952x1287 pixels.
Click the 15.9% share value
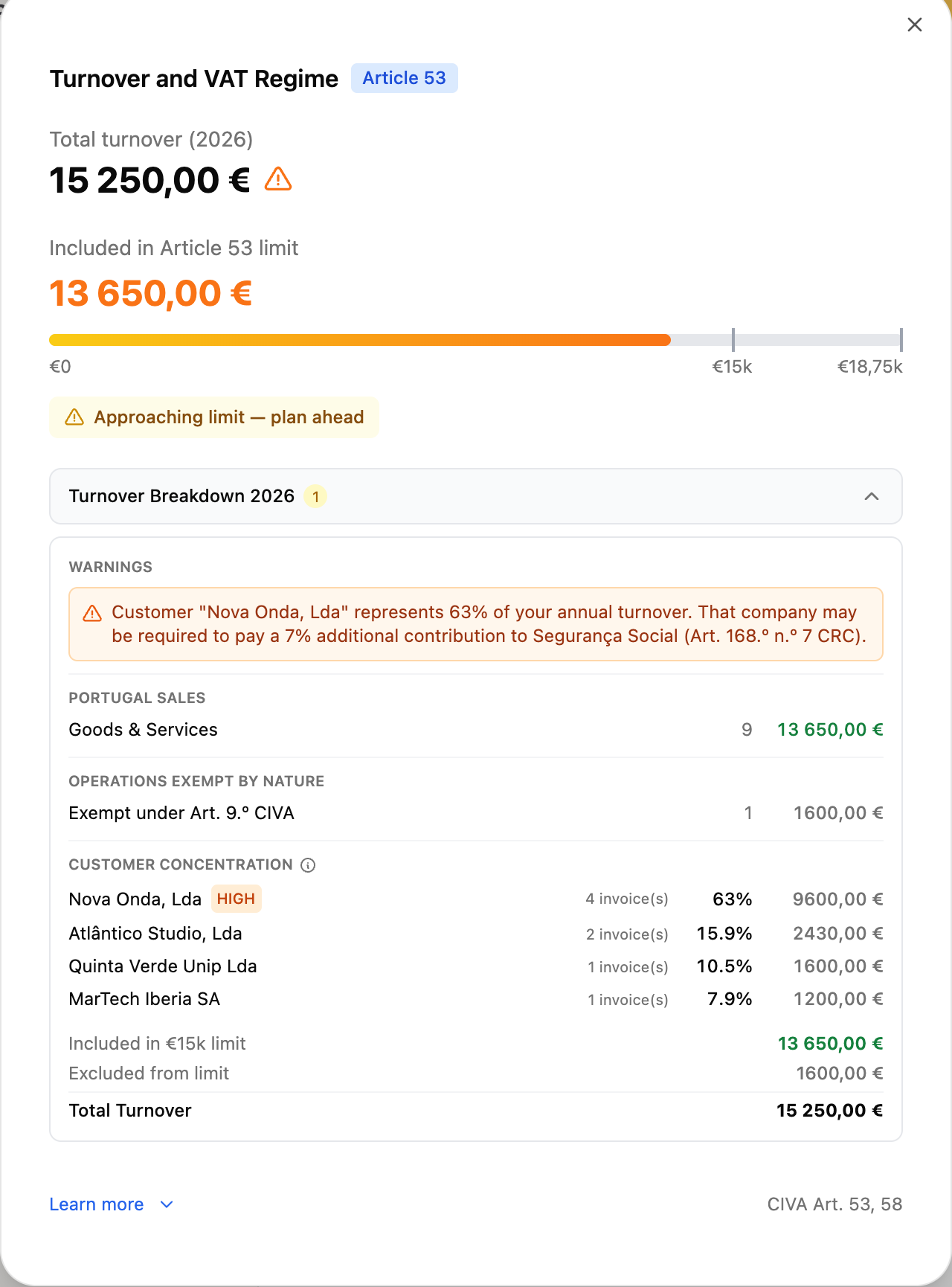[724, 934]
